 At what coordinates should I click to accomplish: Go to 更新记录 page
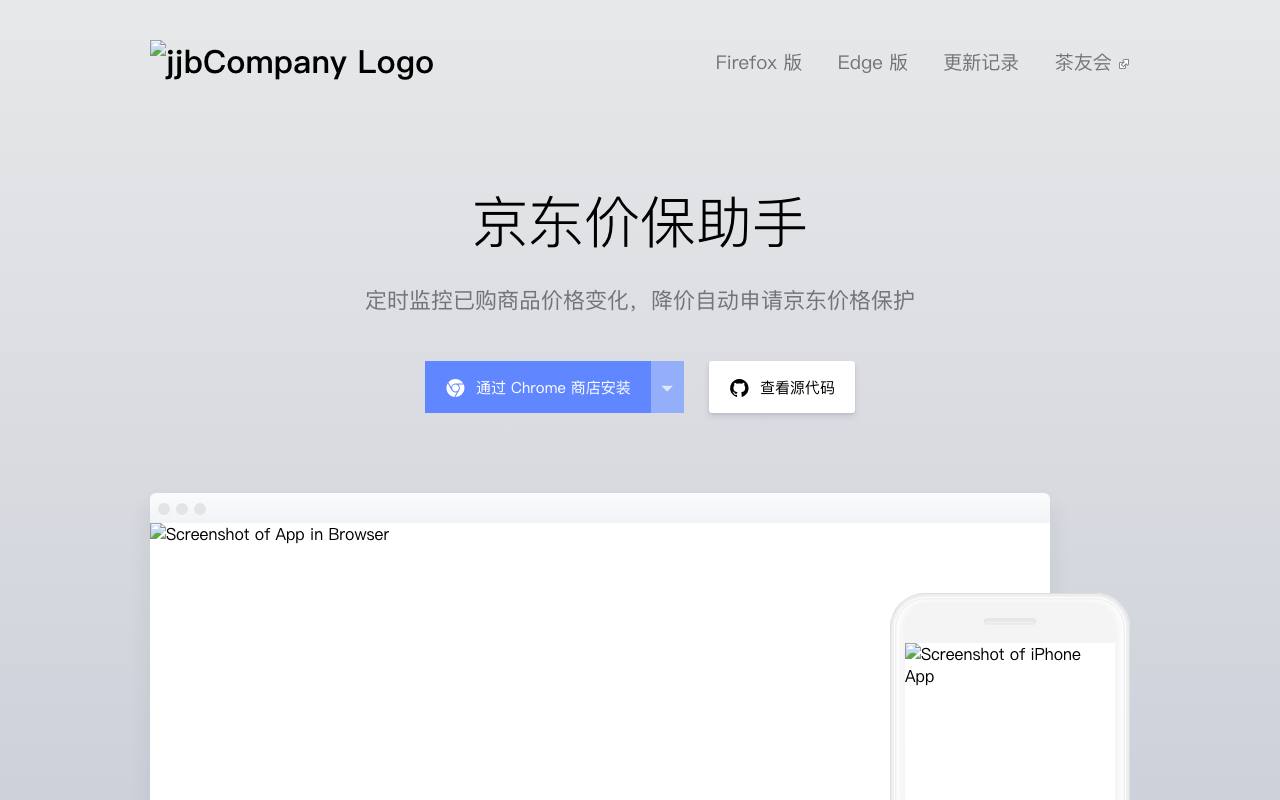(x=981, y=63)
